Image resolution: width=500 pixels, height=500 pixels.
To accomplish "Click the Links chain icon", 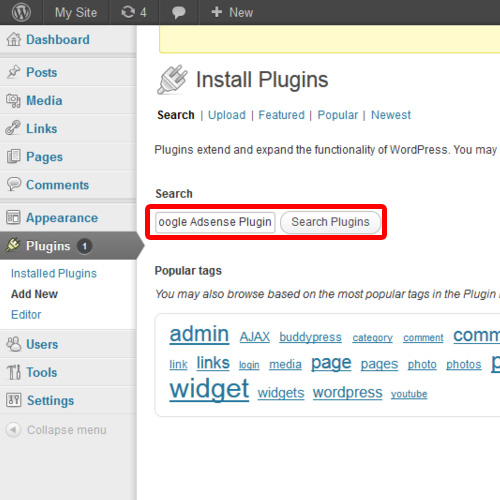I will 13,128.
